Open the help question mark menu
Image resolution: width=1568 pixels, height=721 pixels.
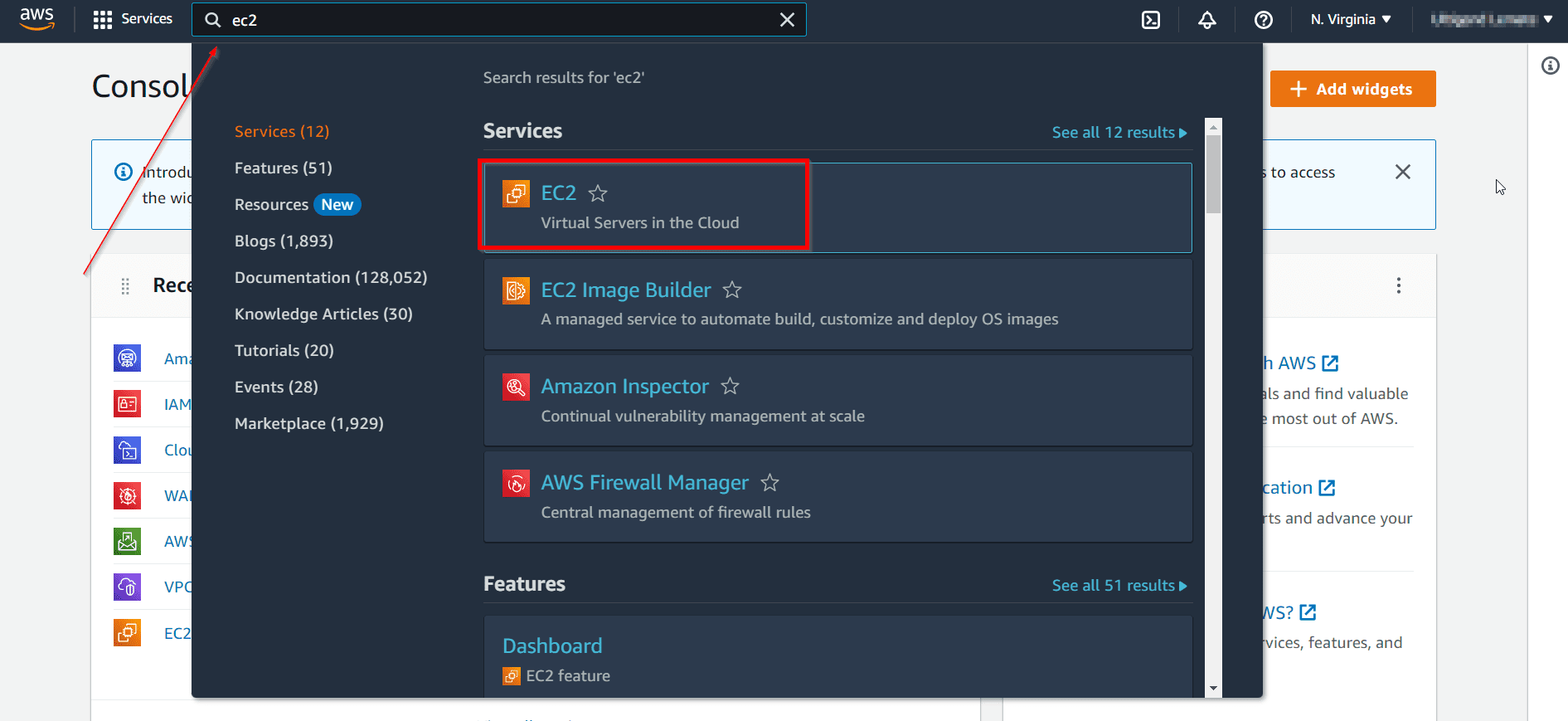(x=1264, y=20)
